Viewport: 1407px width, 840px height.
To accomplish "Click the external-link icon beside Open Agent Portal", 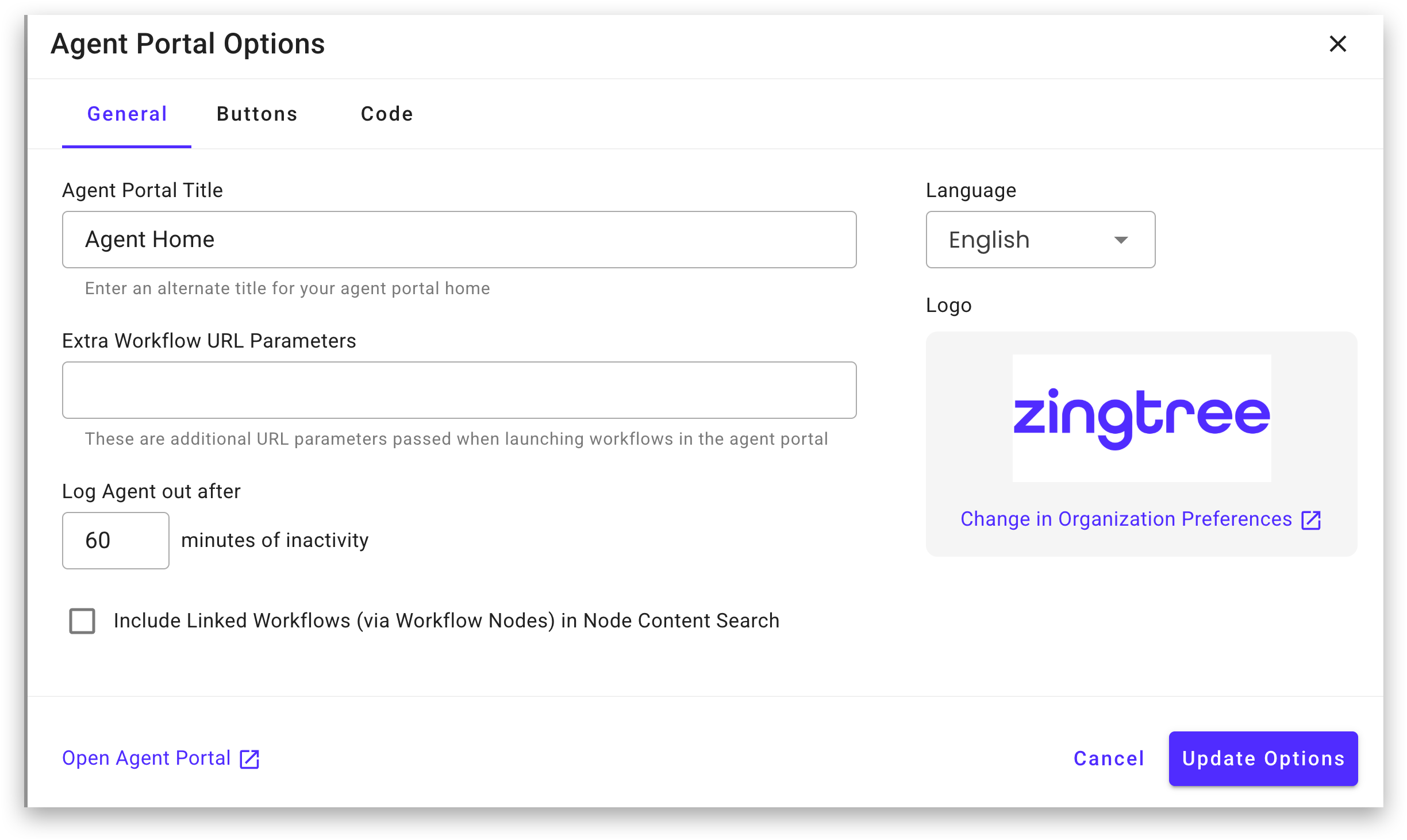I will pyautogui.click(x=249, y=759).
